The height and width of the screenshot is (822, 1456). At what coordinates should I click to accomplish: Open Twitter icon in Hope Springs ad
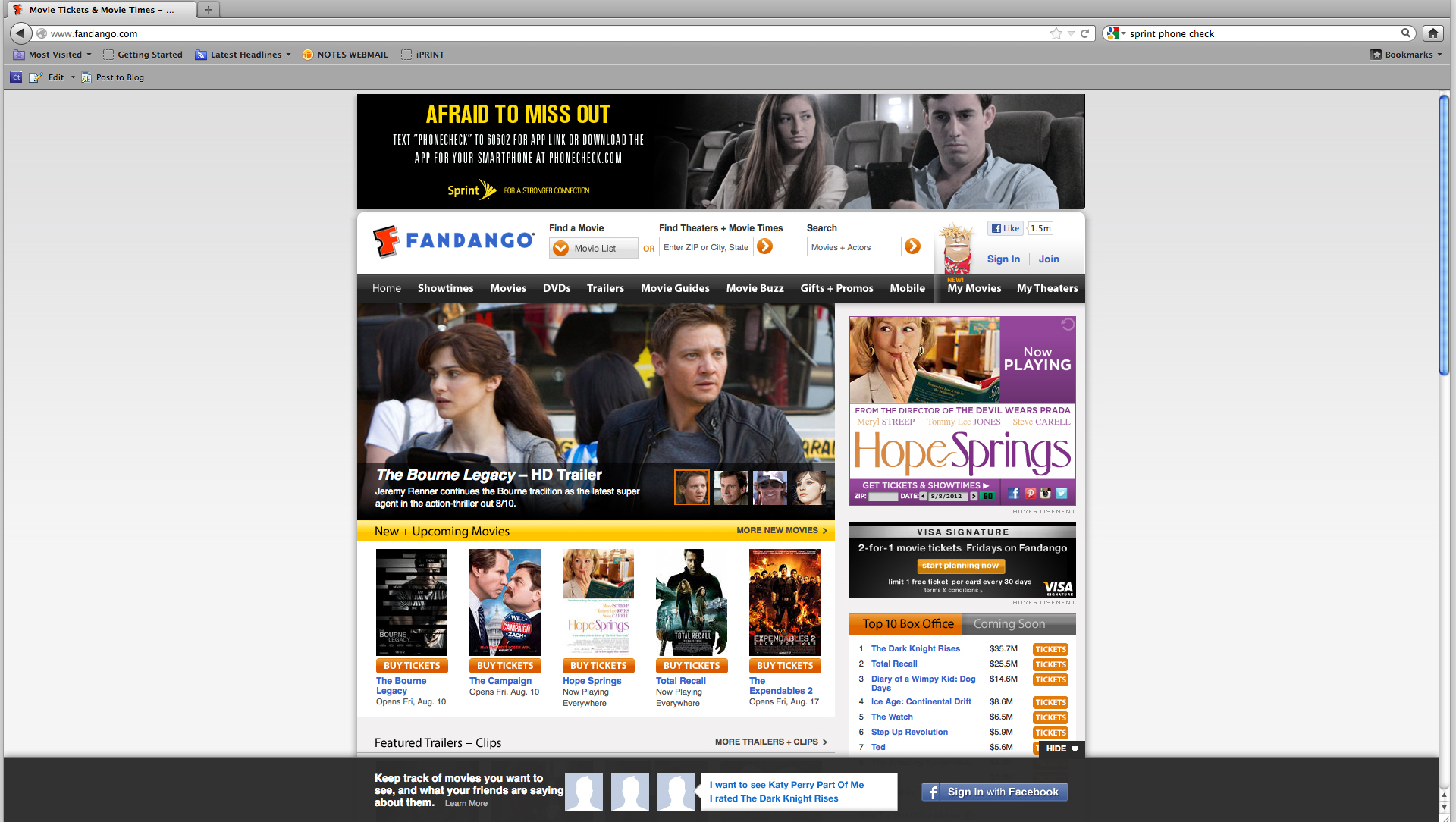1062,494
